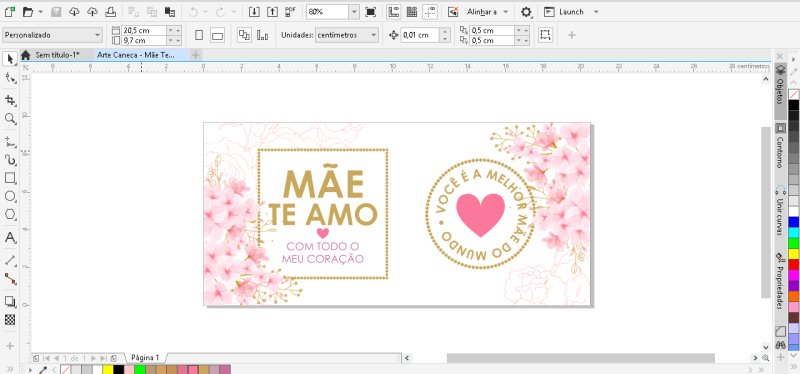Pick the yellow swatch in document palette
This screenshot has height=374, width=800.
107,369
